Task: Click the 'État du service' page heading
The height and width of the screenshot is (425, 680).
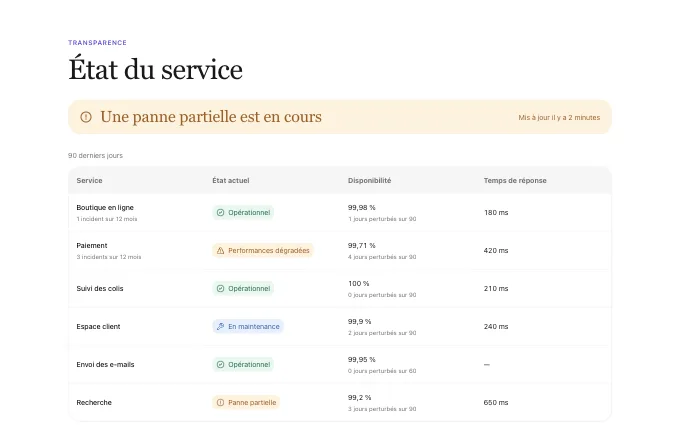Action: [x=155, y=69]
